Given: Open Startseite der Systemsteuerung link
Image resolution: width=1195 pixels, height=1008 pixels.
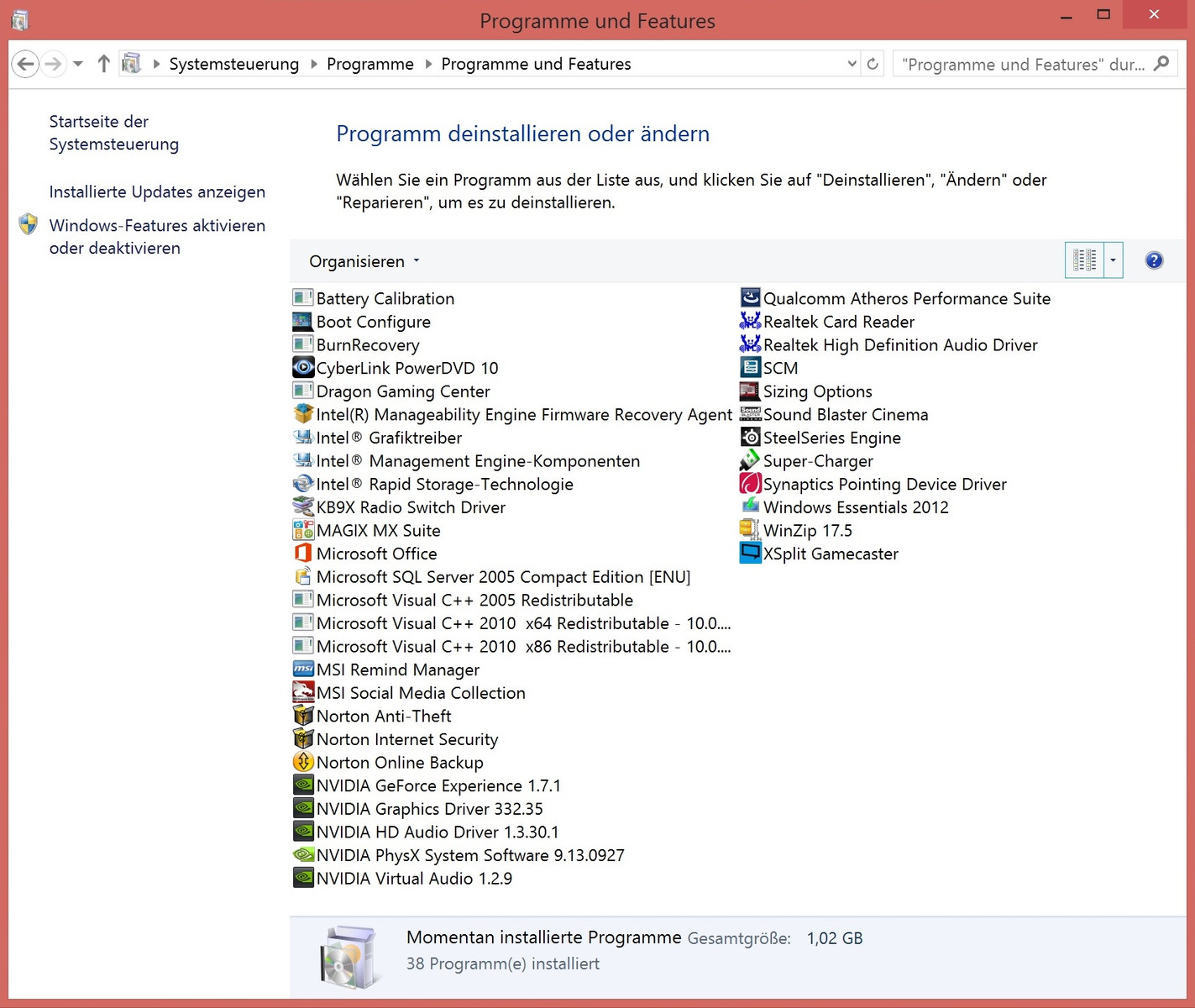Looking at the screenshot, I should (114, 133).
